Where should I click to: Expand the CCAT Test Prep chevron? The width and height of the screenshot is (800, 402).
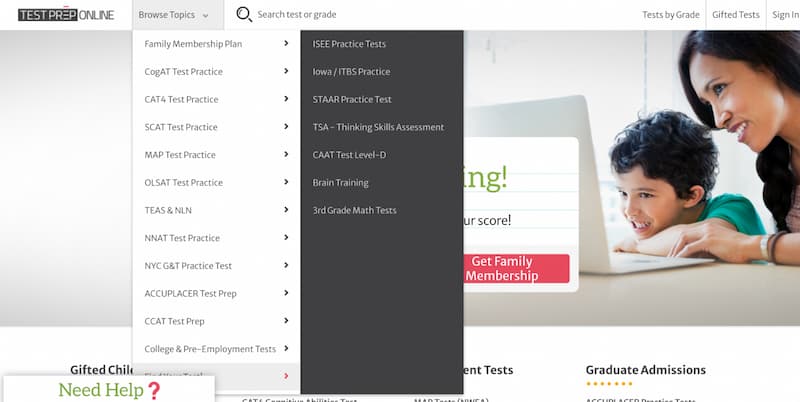coord(286,320)
